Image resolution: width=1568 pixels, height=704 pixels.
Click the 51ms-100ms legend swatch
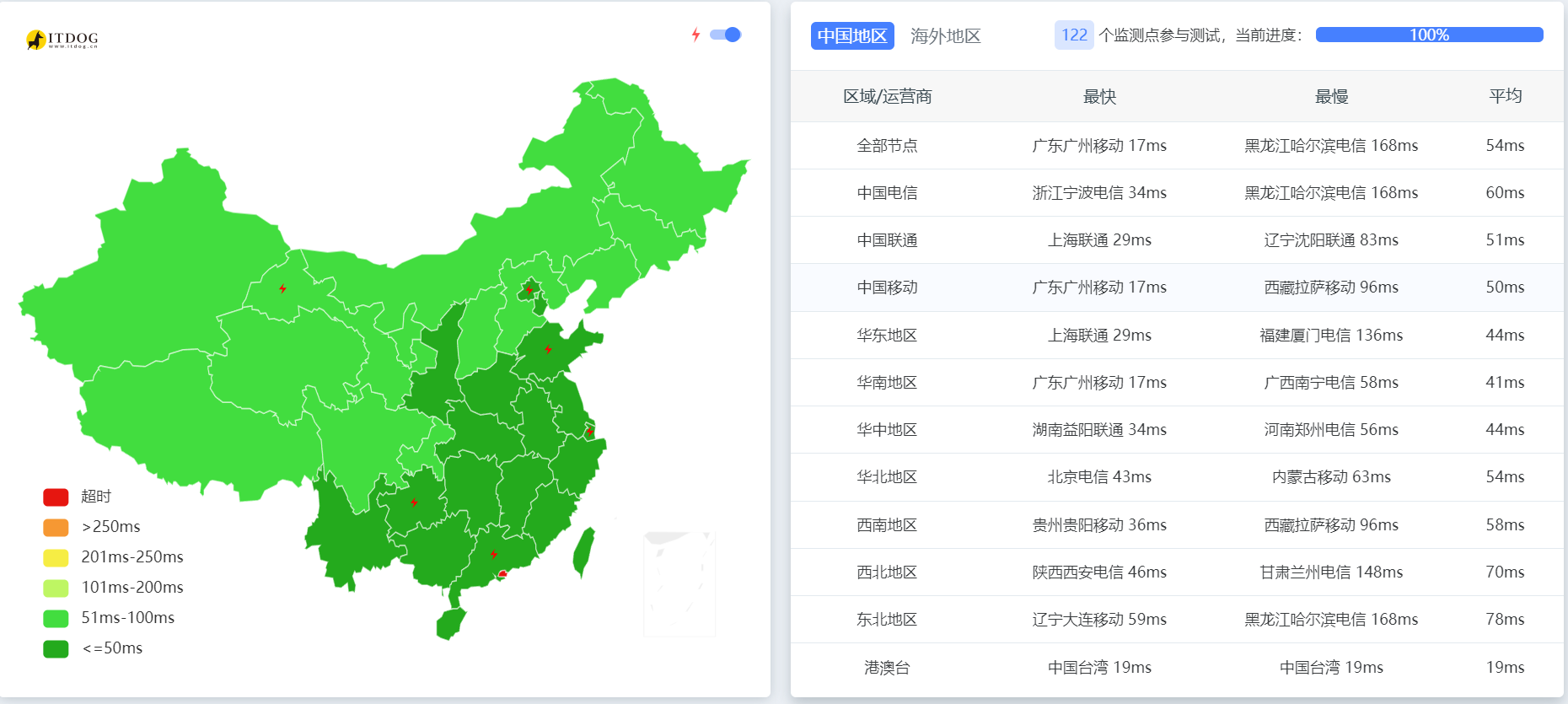click(x=56, y=618)
